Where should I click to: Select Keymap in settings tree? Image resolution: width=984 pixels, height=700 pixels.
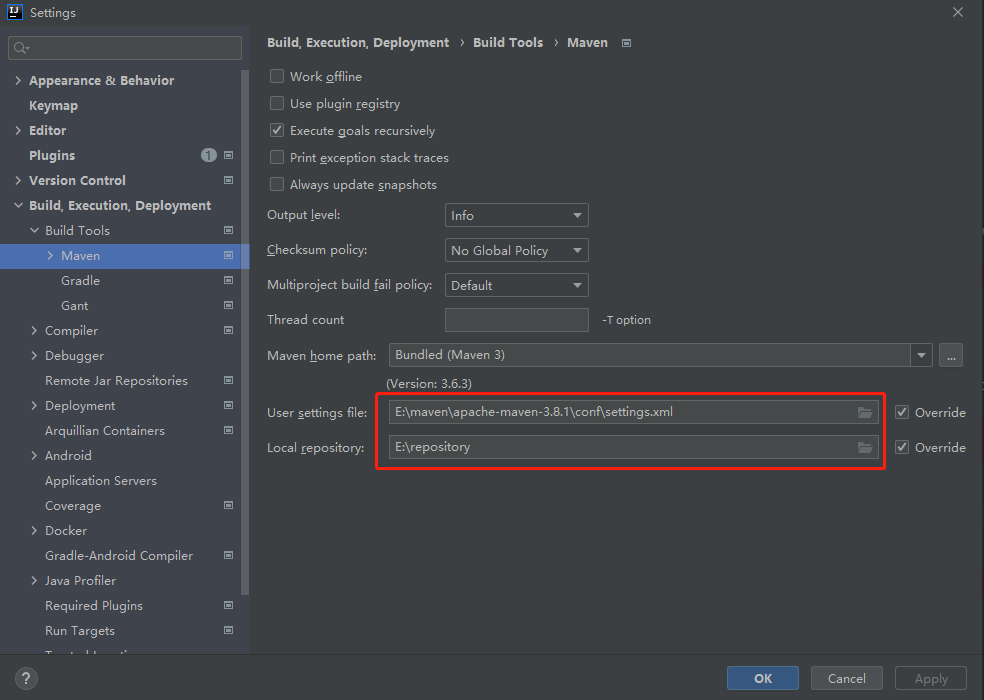click(x=53, y=105)
